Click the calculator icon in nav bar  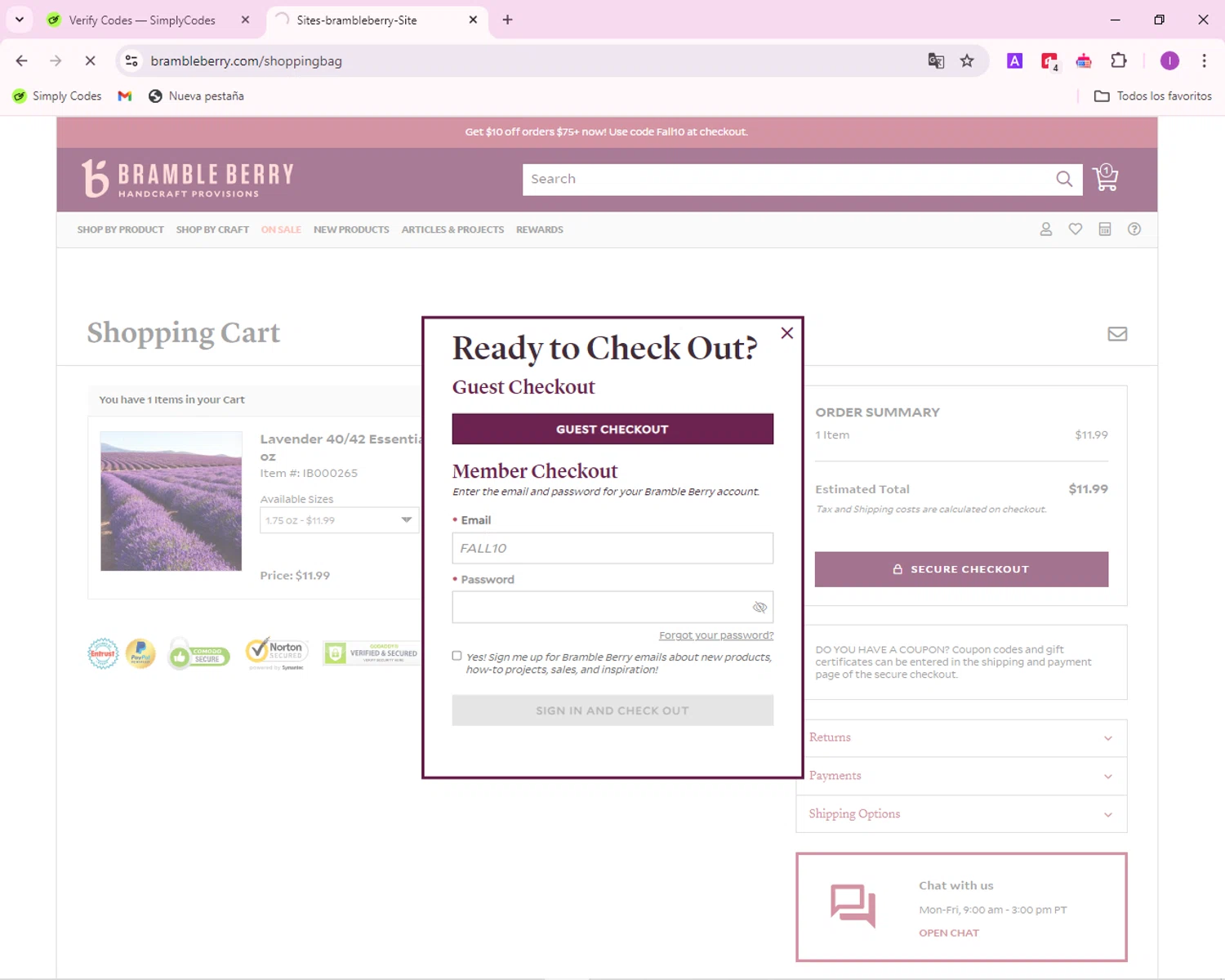pos(1105,229)
